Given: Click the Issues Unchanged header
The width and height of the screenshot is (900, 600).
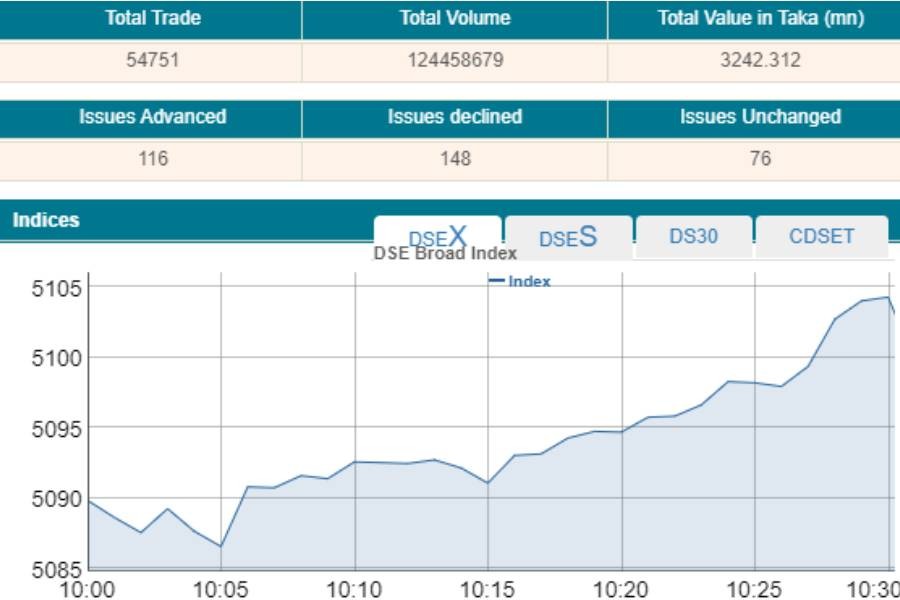Looking at the screenshot, I should pyautogui.click(x=760, y=117).
